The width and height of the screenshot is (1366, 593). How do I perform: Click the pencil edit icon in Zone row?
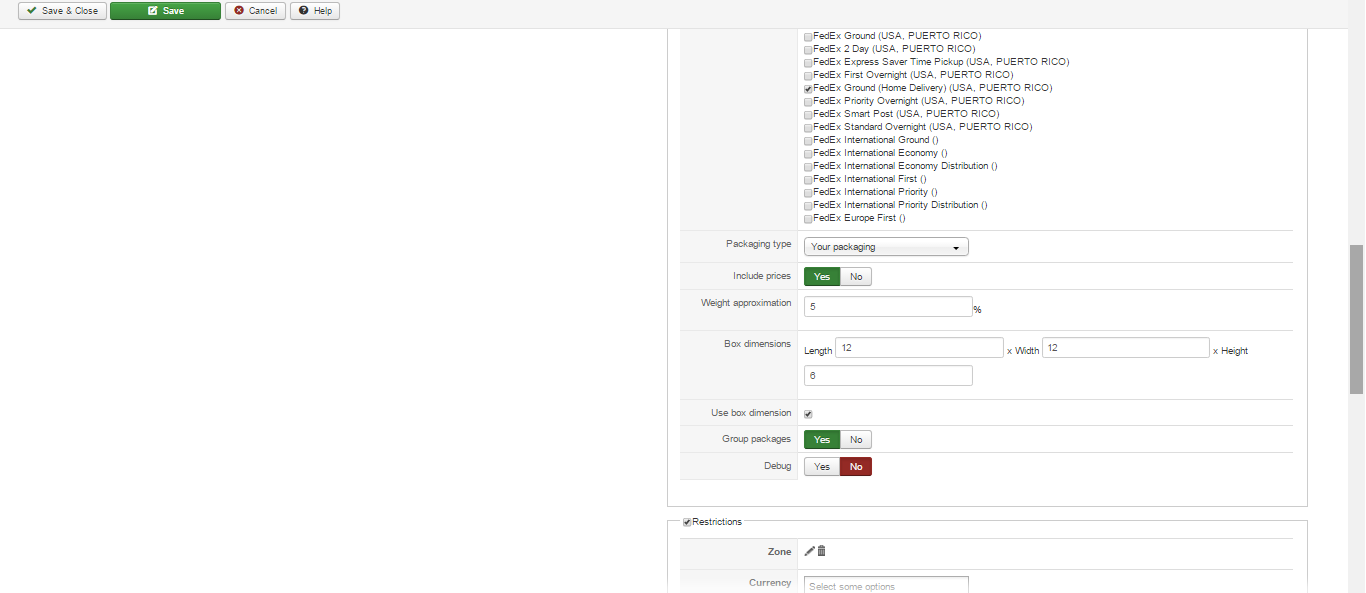click(810, 551)
